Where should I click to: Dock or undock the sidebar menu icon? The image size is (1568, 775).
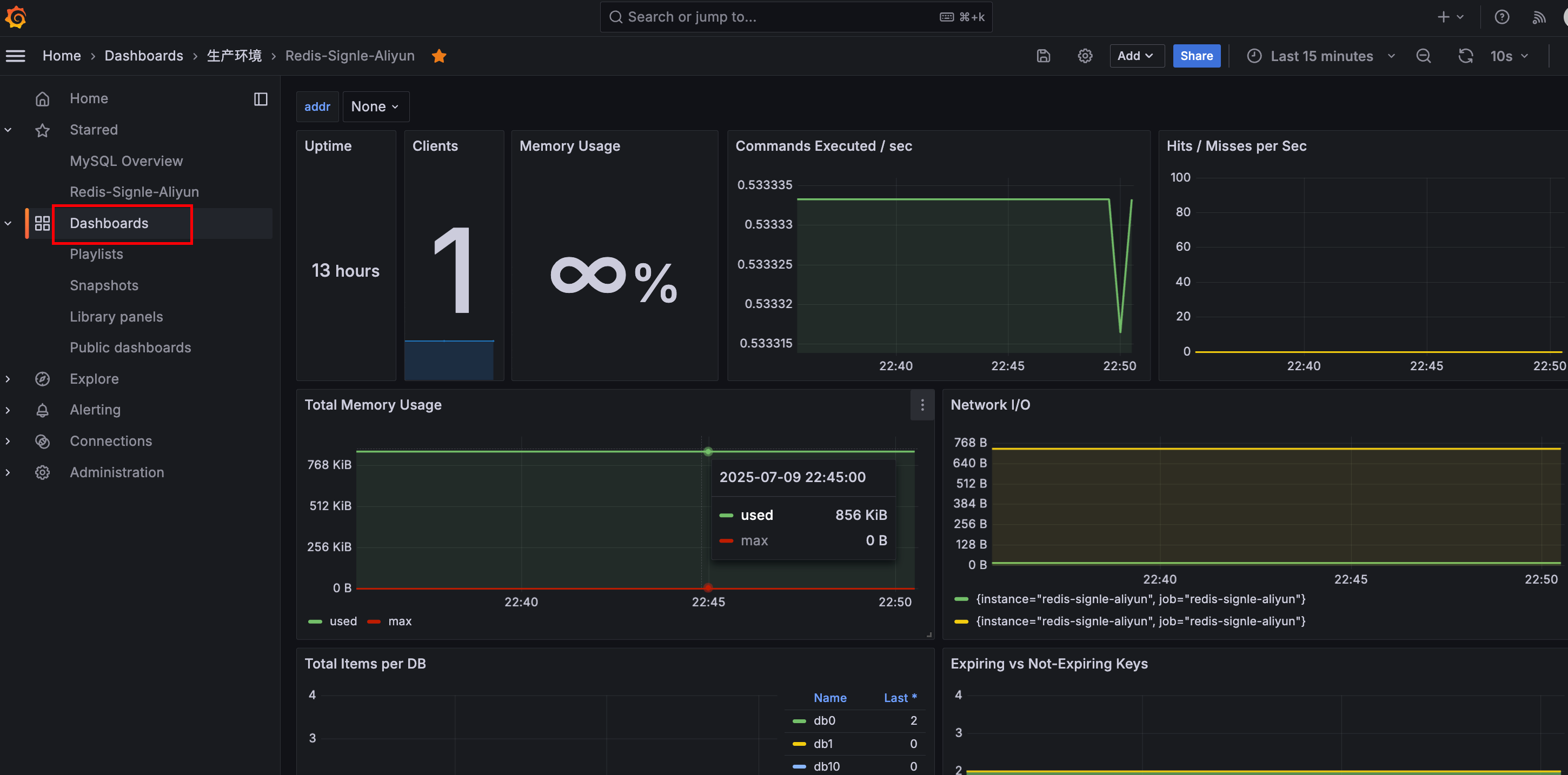(261, 98)
